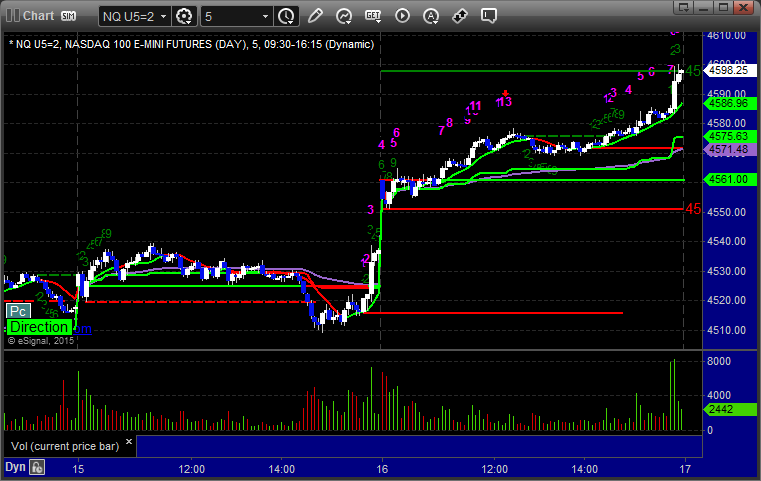Toggle the Dyn scaling mode label
761x481 pixels.
(x=15, y=467)
